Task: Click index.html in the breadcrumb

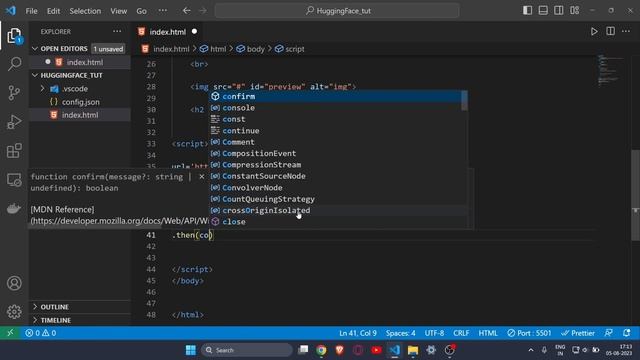Action: (171, 49)
